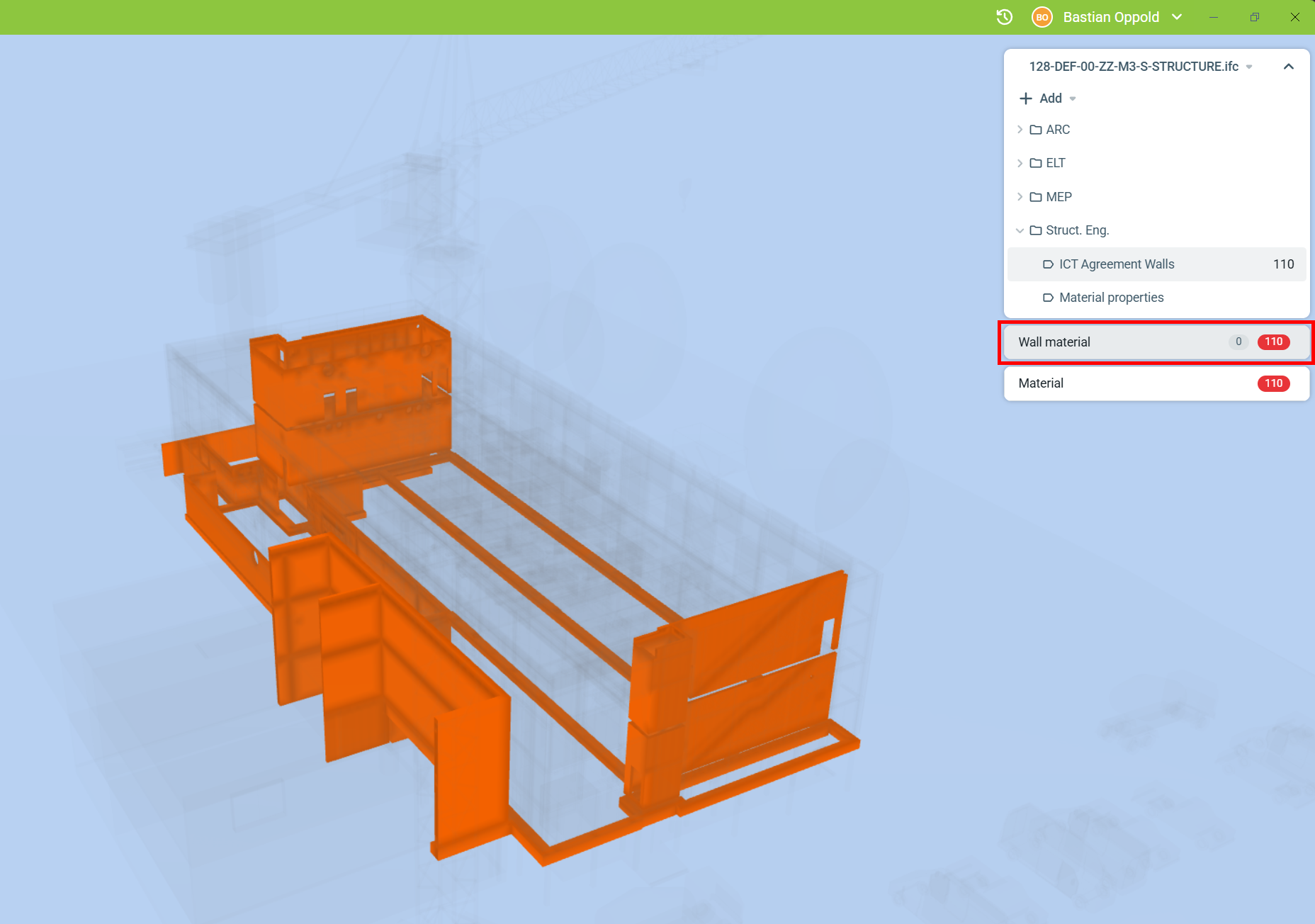Click the ICT Agreement Walls tag icon
Screen dimensions: 1315x924
1048,264
